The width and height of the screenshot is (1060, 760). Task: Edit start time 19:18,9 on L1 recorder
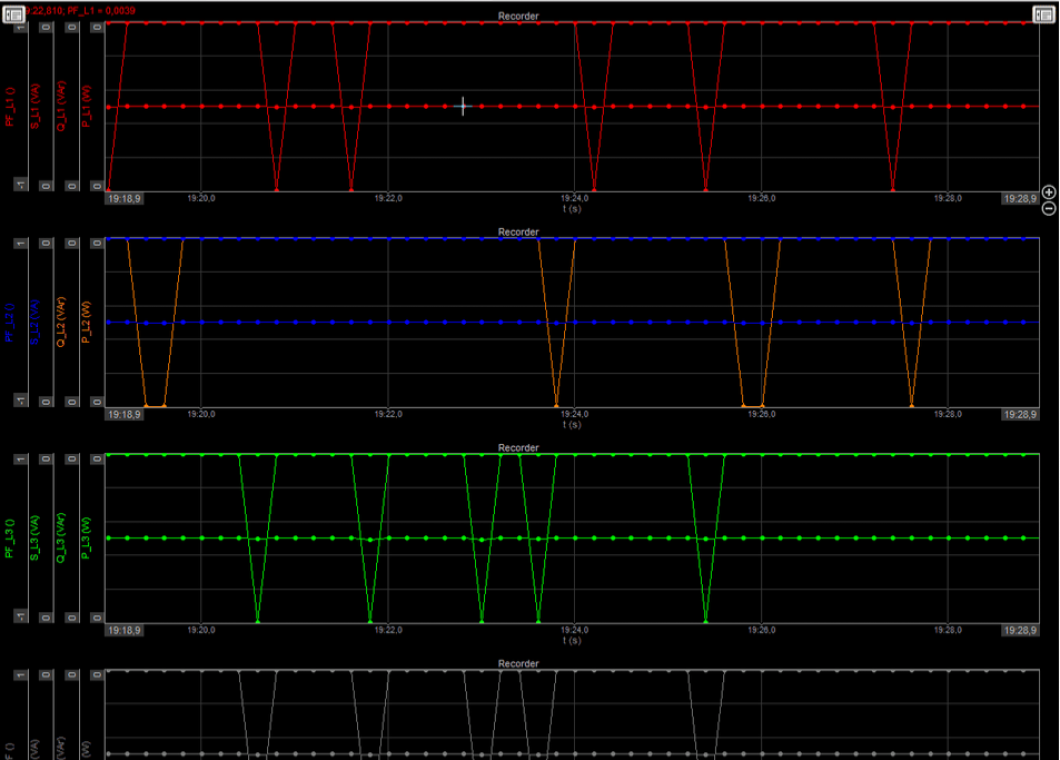124,199
